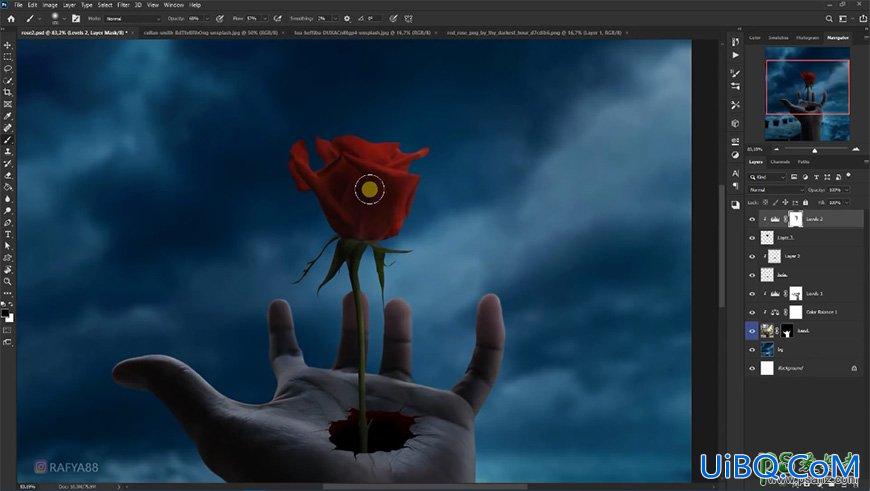Switch to the Channels tab
Screen dimensions: 870x491
click(780, 162)
